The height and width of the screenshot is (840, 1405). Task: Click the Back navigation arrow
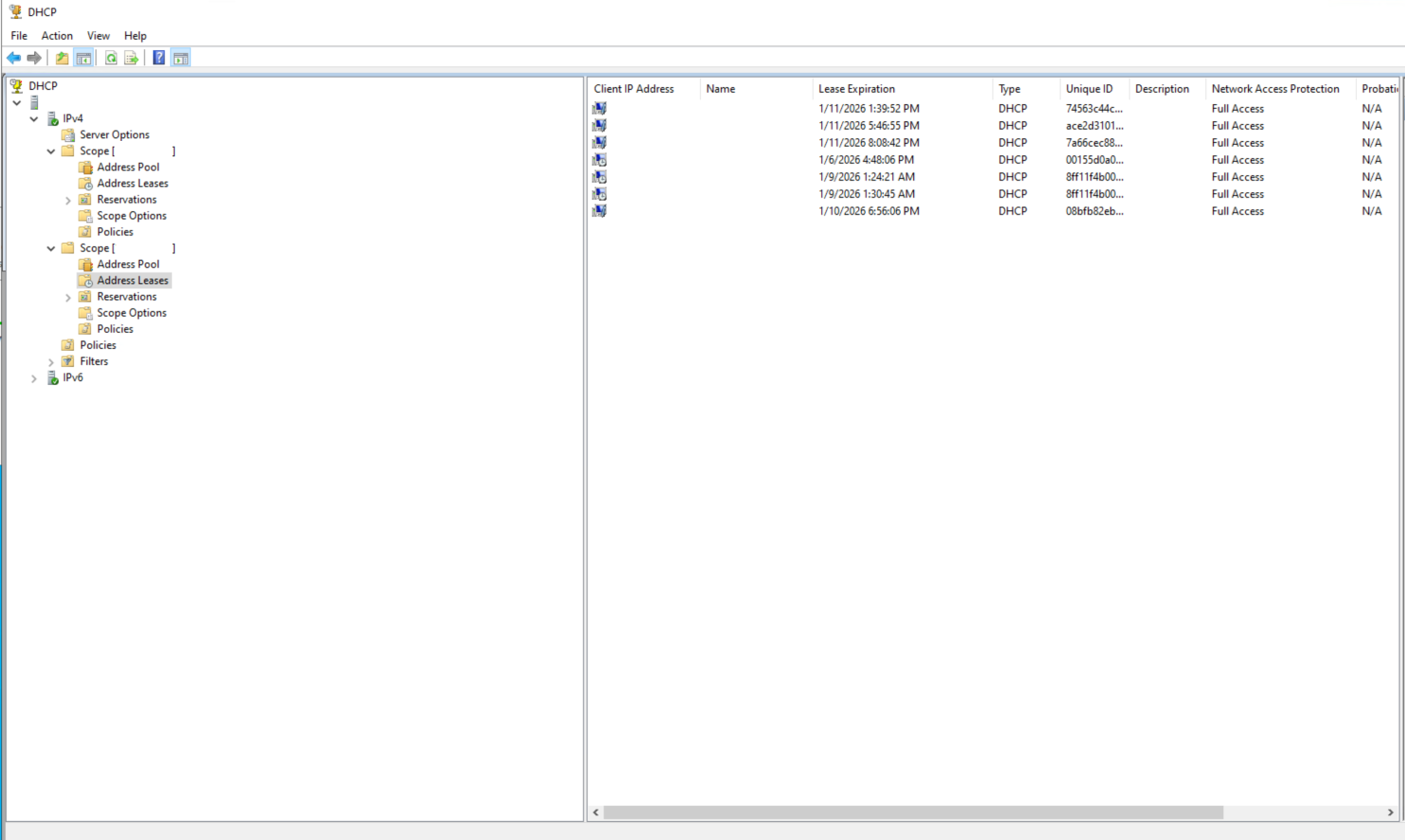coord(13,58)
